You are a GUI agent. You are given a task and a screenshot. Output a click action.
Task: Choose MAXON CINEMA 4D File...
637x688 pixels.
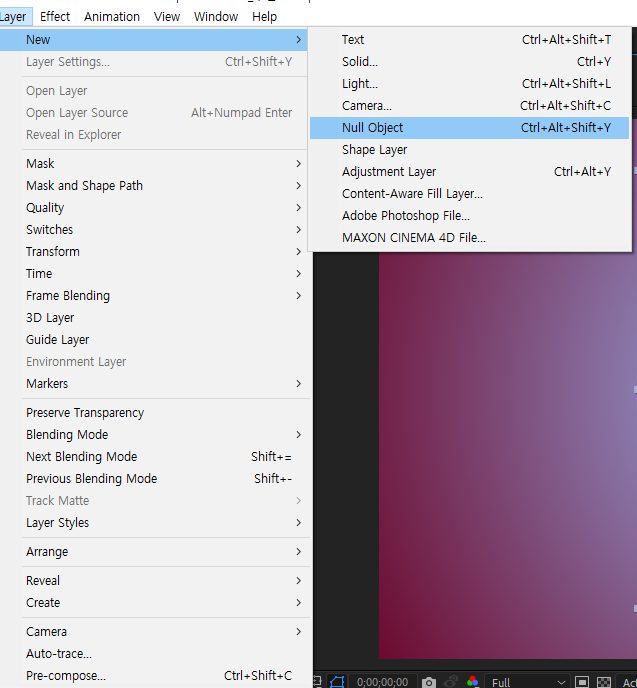click(x=469, y=237)
